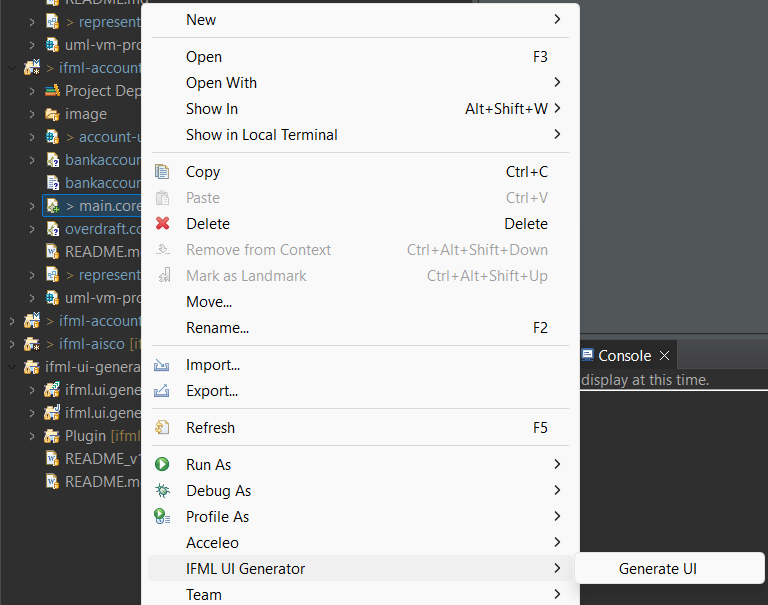Close the Console tab
This screenshot has height=605, width=768.
pyautogui.click(x=664, y=355)
